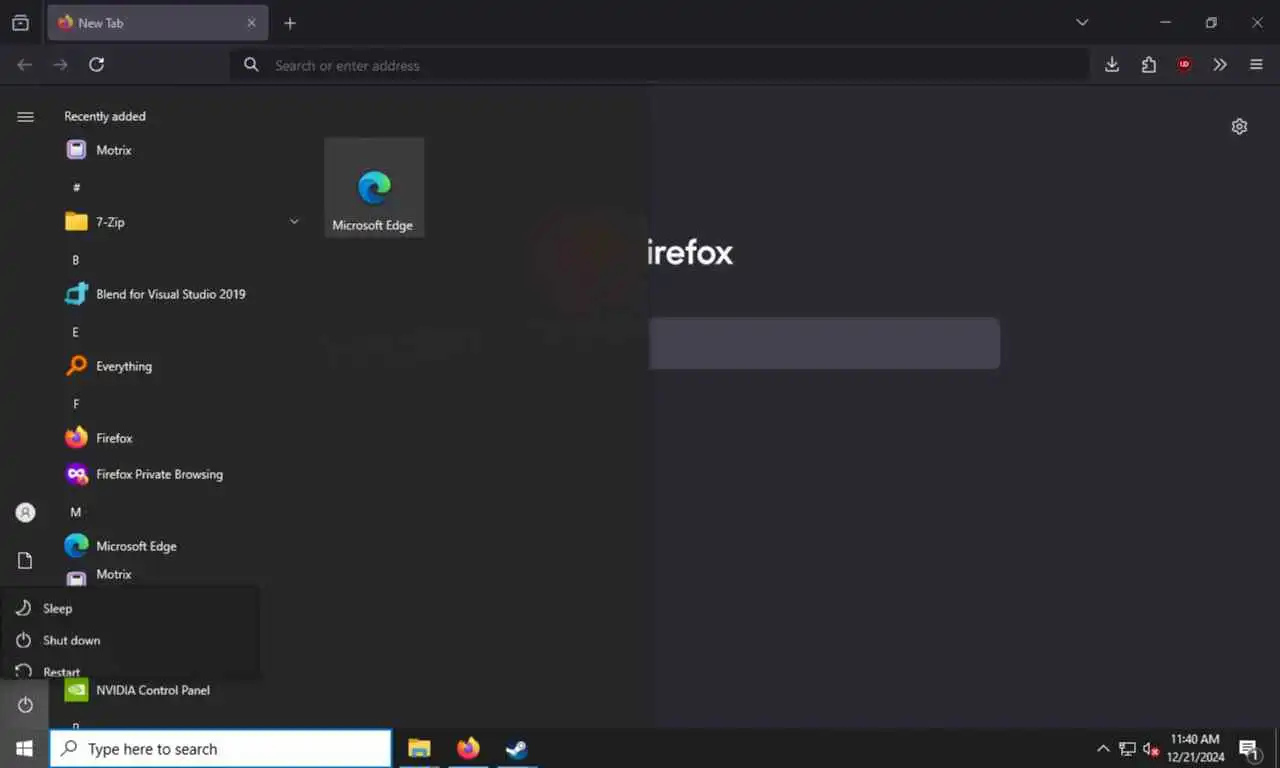Image resolution: width=1280 pixels, height=768 pixels.
Task: Reload the current Firefox page
Action: point(97,65)
